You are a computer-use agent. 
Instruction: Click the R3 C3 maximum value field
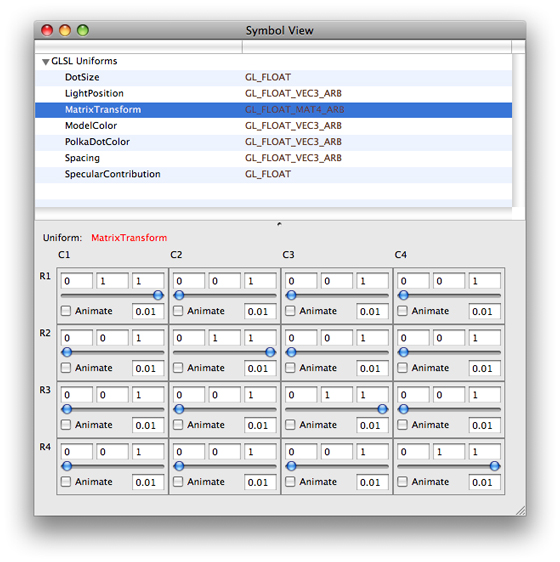point(372,395)
